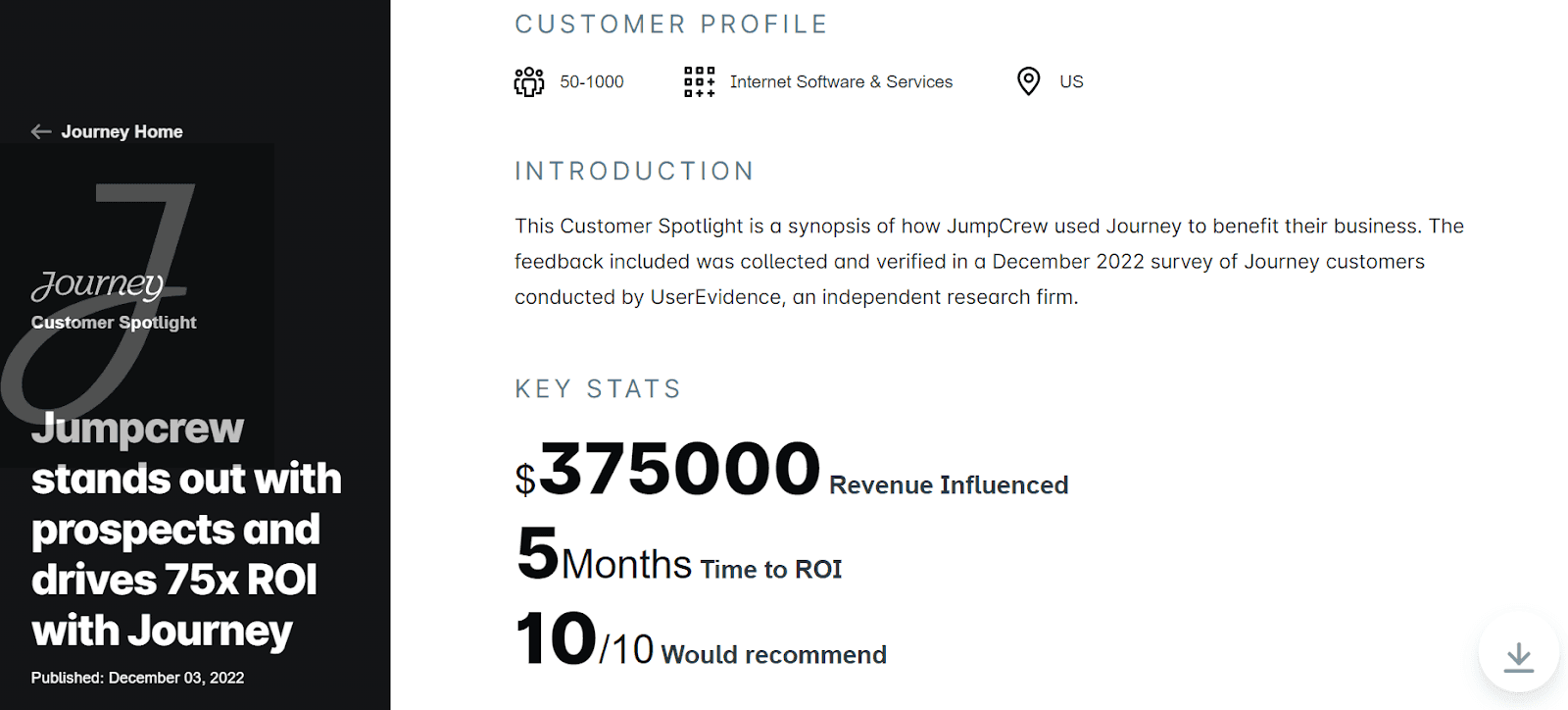1568x710 pixels.
Task: Click the $375000 Revenue Influenced stat
Action: click(x=791, y=471)
